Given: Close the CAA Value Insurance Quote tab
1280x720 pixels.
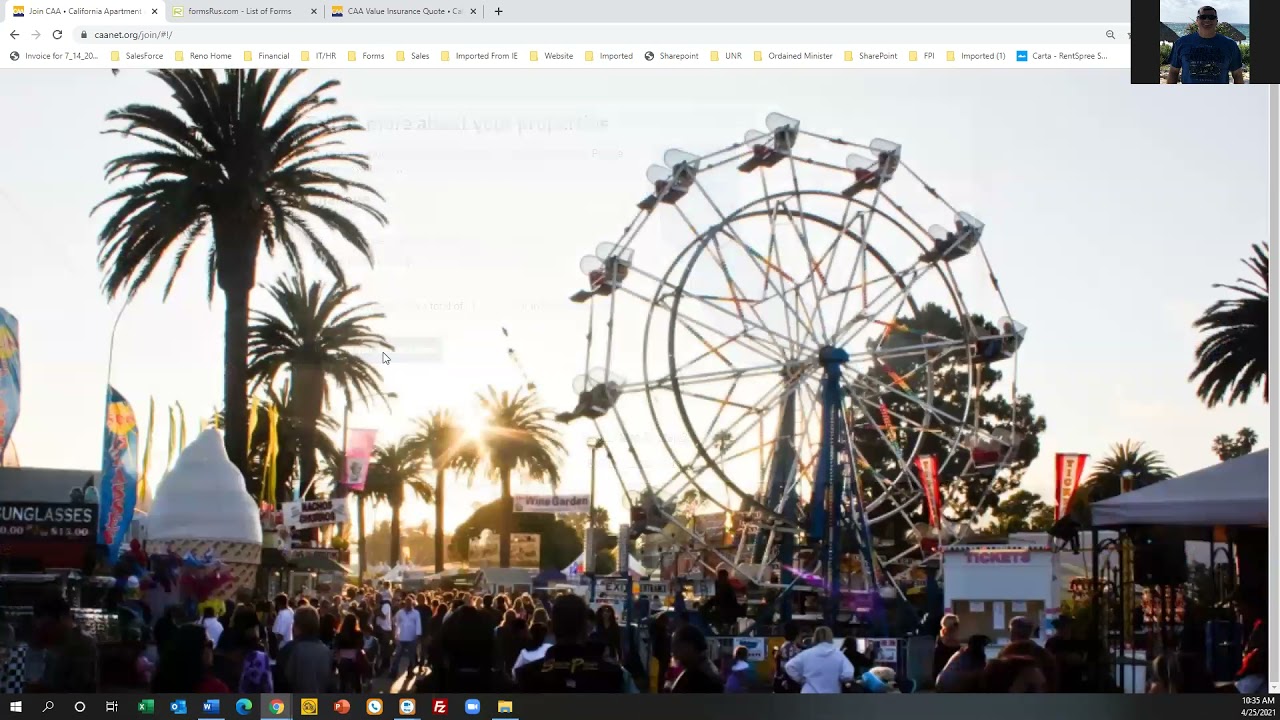Looking at the screenshot, I should click(473, 11).
